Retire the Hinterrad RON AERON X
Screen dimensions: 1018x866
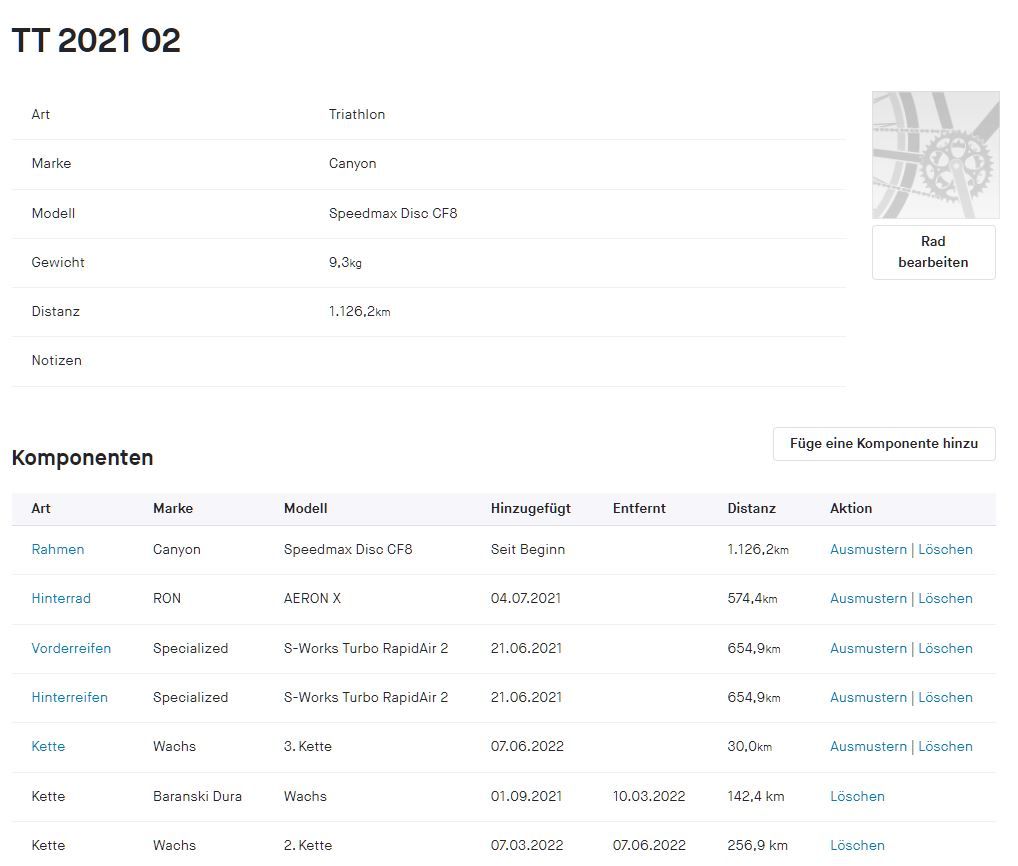tap(868, 598)
